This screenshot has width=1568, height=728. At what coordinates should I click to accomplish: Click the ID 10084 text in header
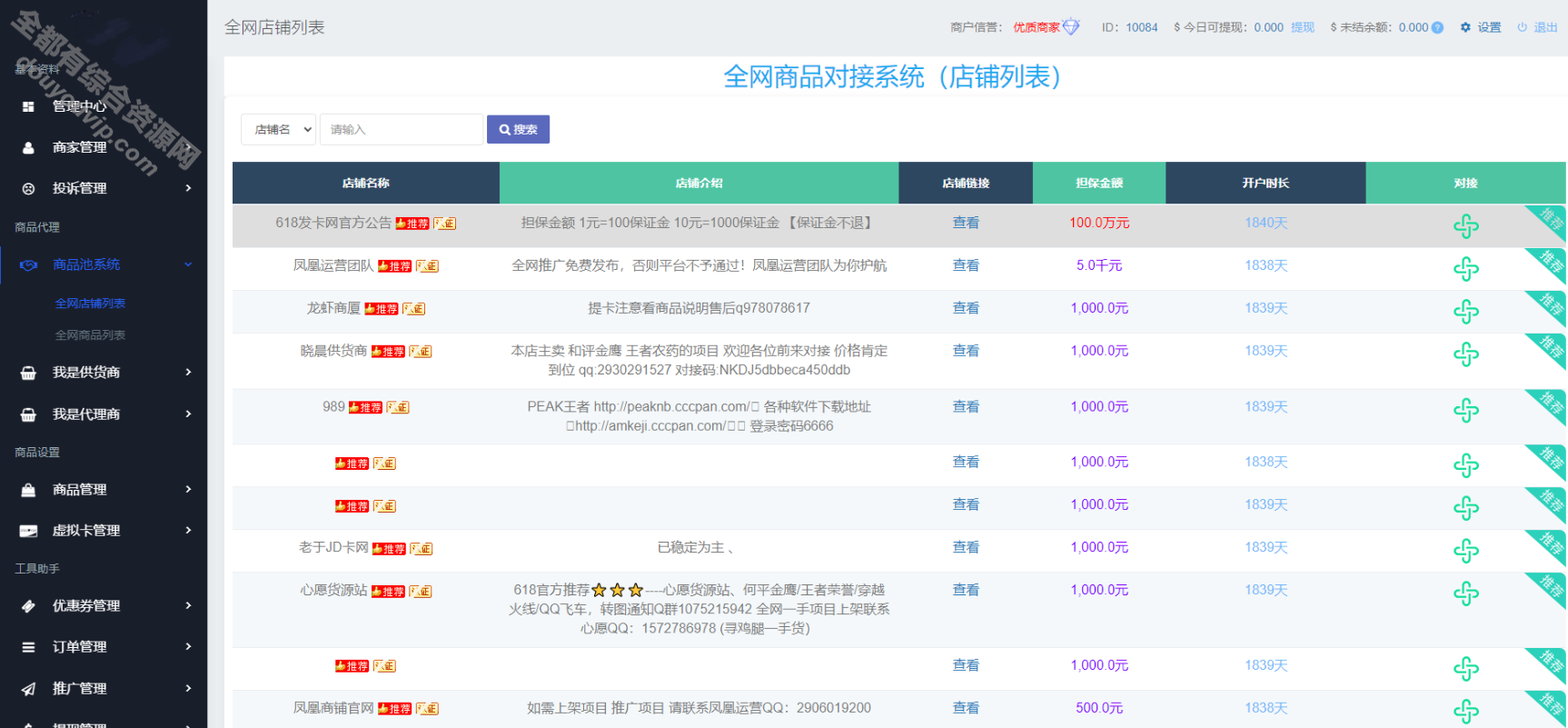[1129, 27]
